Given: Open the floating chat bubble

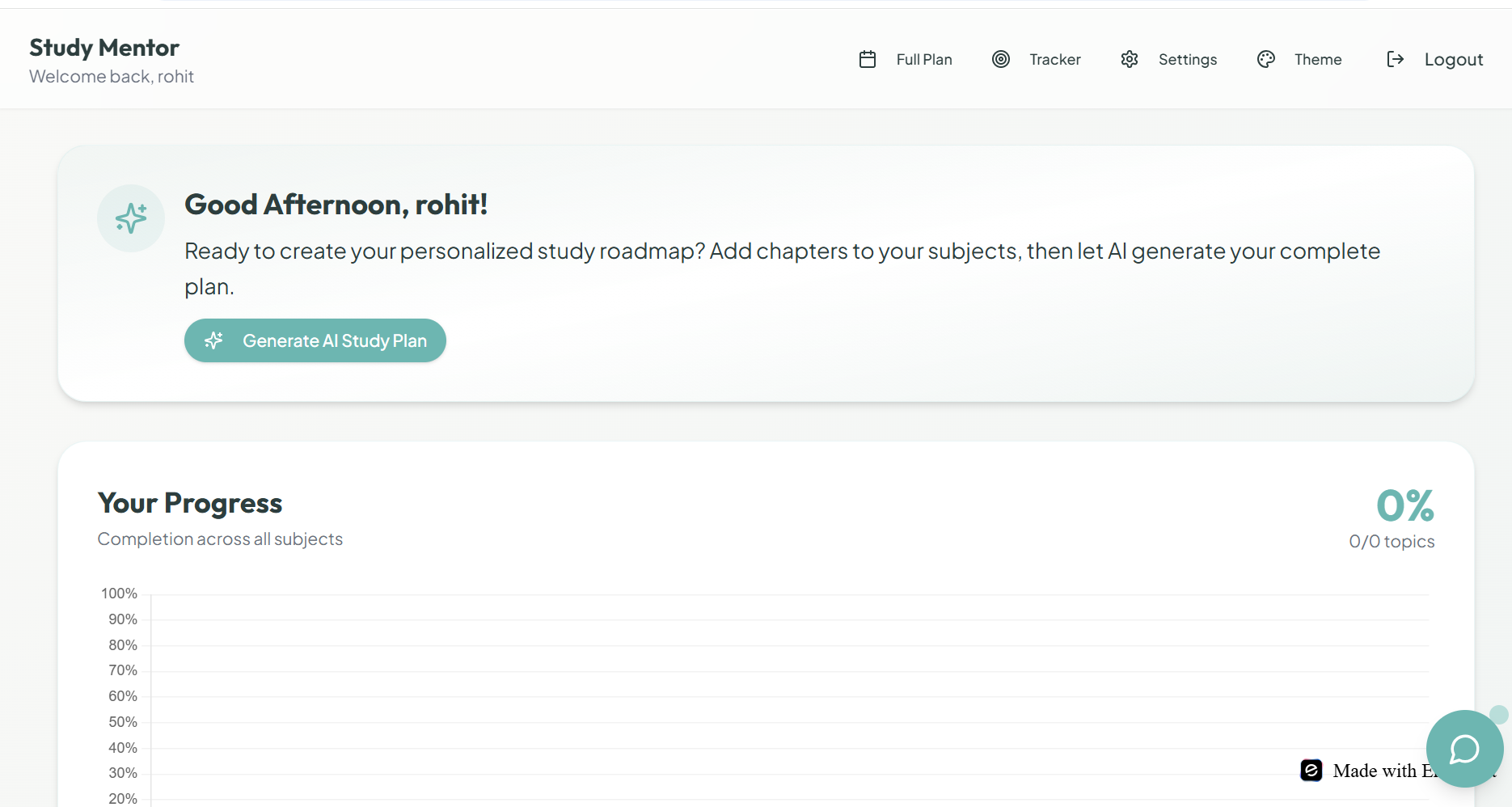Looking at the screenshot, I should pos(1463,750).
